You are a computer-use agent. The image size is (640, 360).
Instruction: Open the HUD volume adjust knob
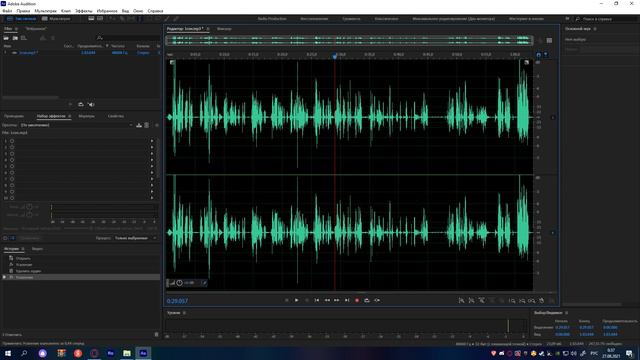tap(180, 283)
